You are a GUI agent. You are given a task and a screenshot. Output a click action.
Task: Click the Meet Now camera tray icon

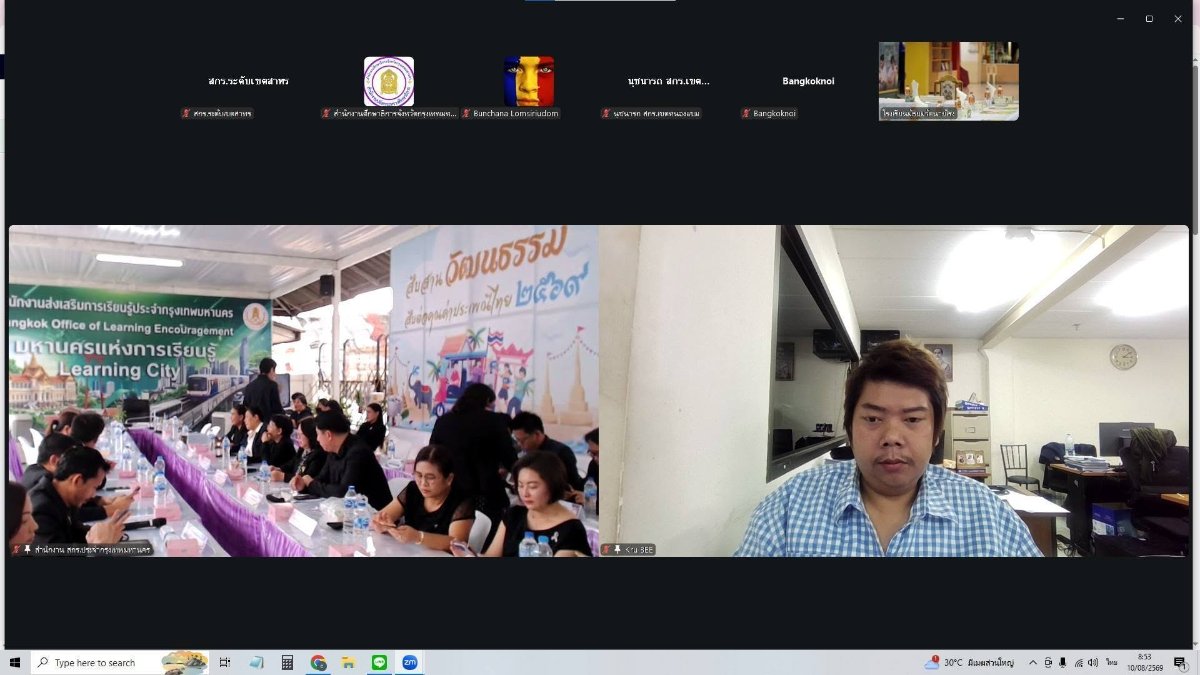click(x=1047, y=662)
